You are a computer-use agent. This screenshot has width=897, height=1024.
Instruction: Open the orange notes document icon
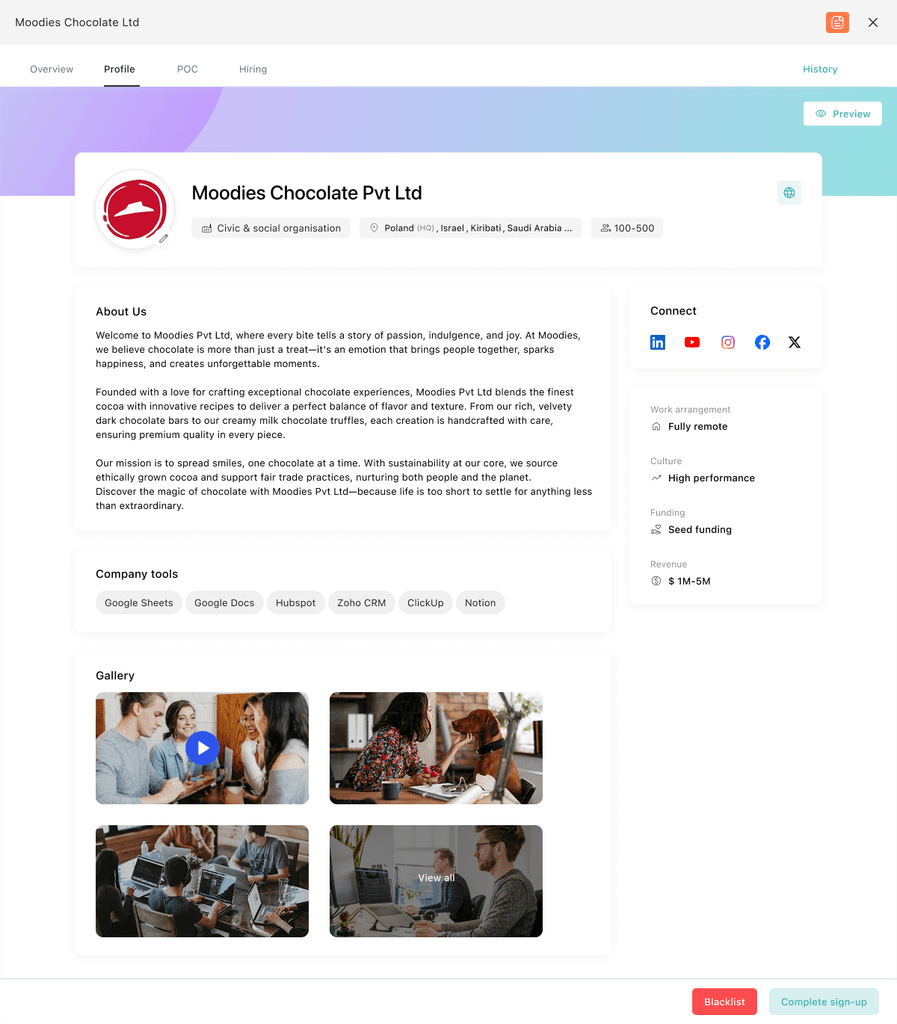click(x=837, y=22)
